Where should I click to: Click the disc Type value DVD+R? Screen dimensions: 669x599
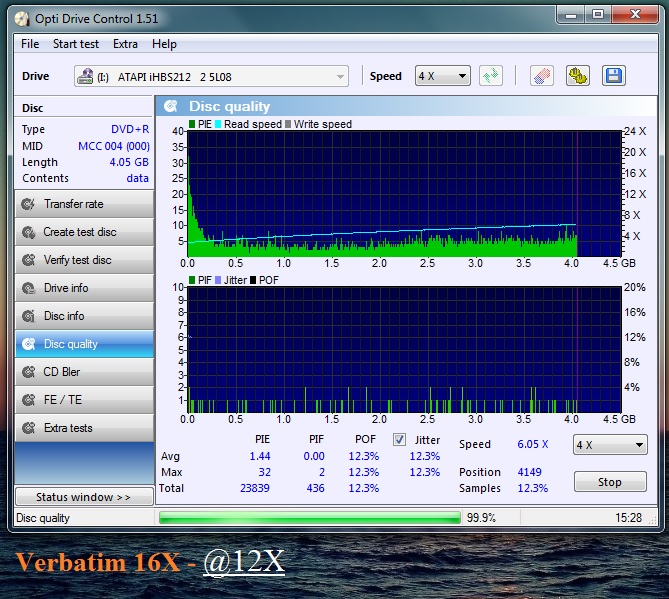[x=130, y=129]
